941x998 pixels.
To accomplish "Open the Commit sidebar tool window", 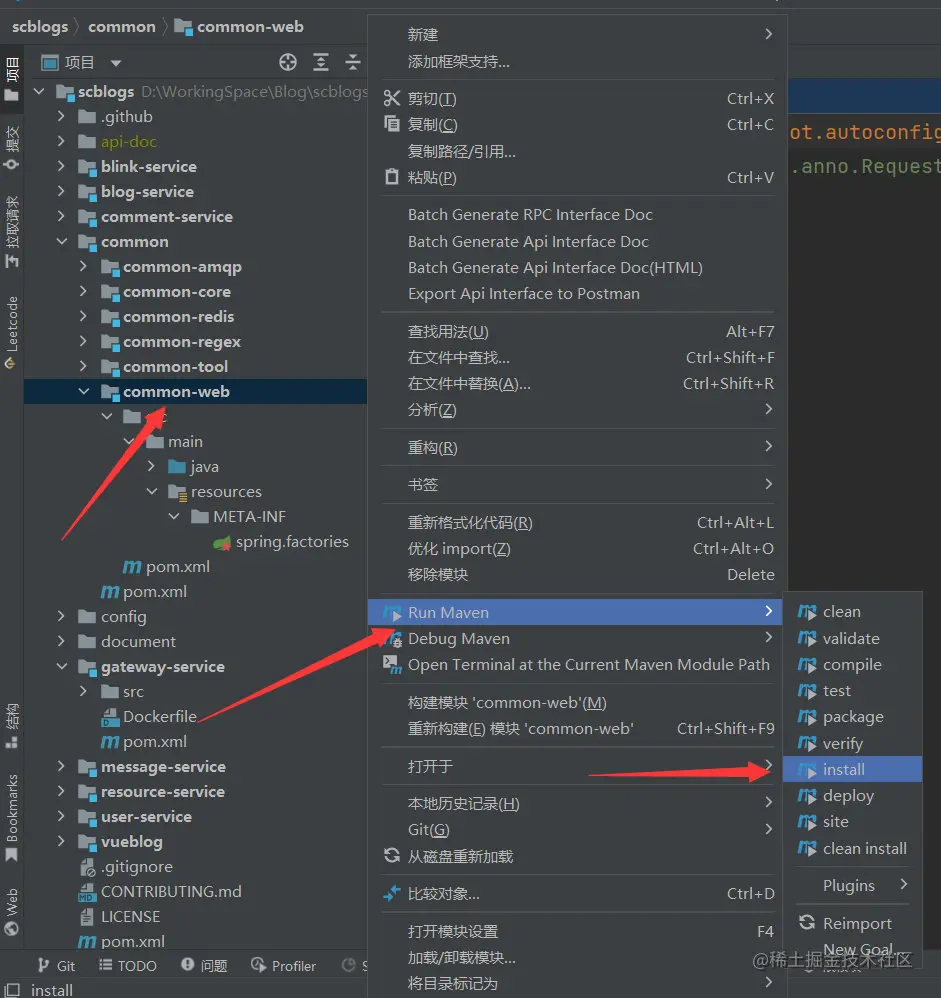I will click(11, 148).
